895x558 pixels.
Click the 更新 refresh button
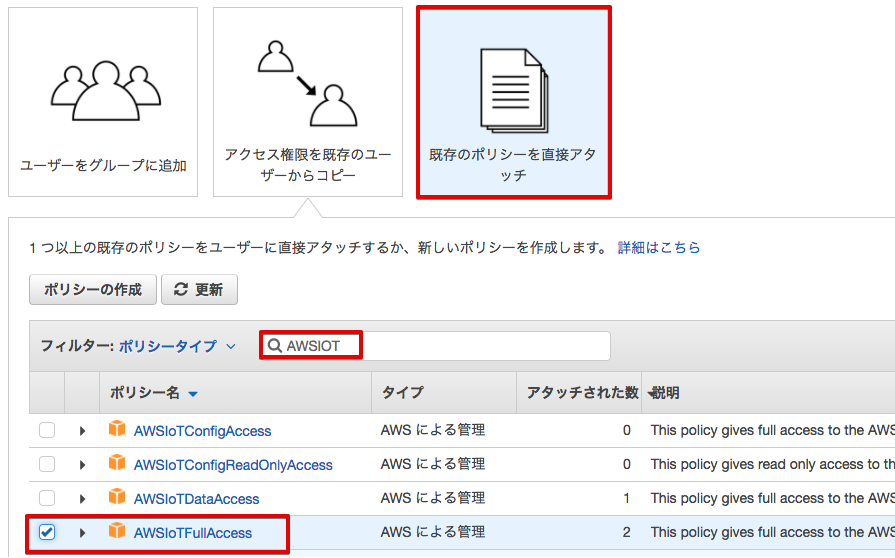pyautogui.click(x=199, y=290)
